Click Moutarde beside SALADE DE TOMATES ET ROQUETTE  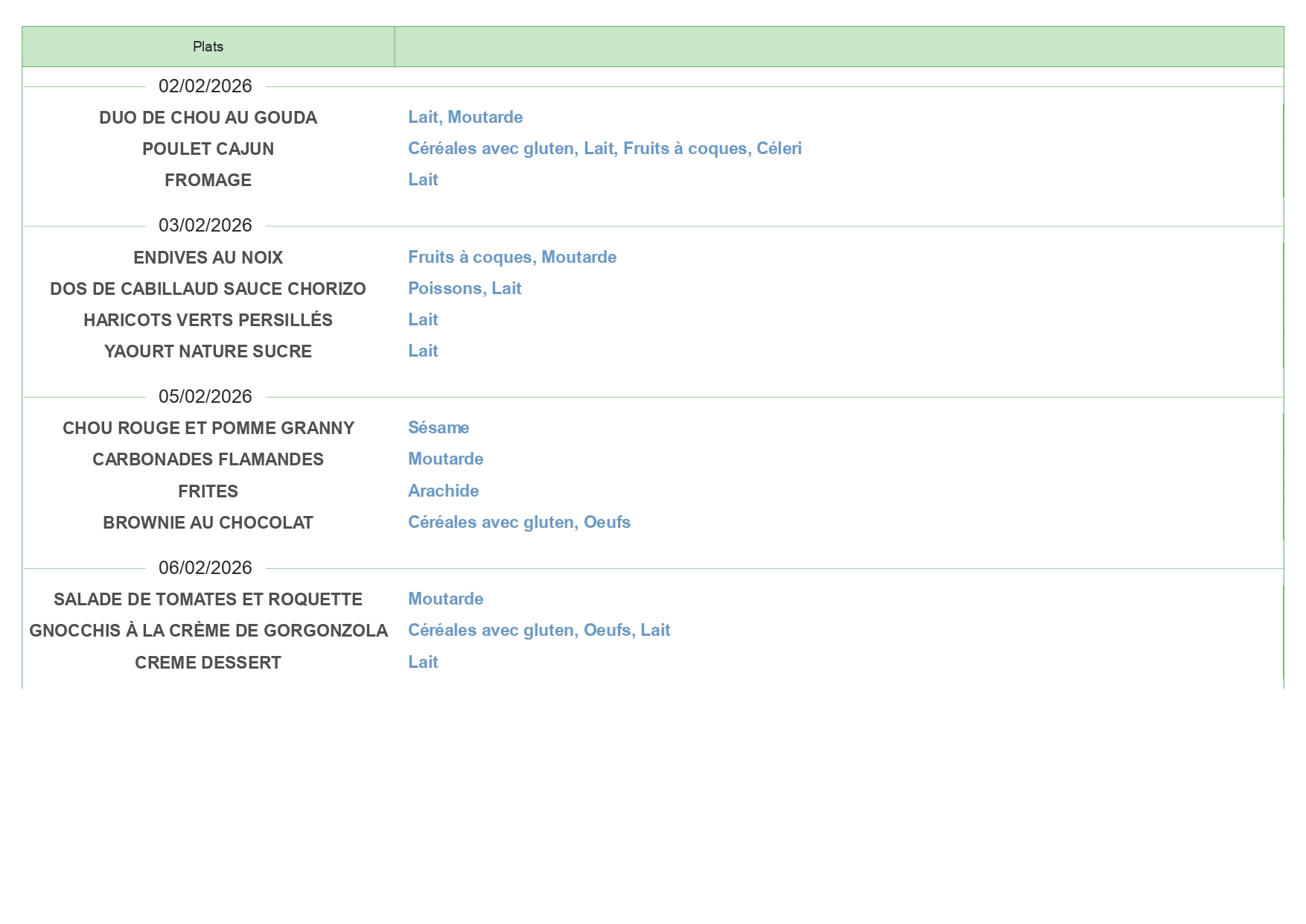tap(445, 599)
